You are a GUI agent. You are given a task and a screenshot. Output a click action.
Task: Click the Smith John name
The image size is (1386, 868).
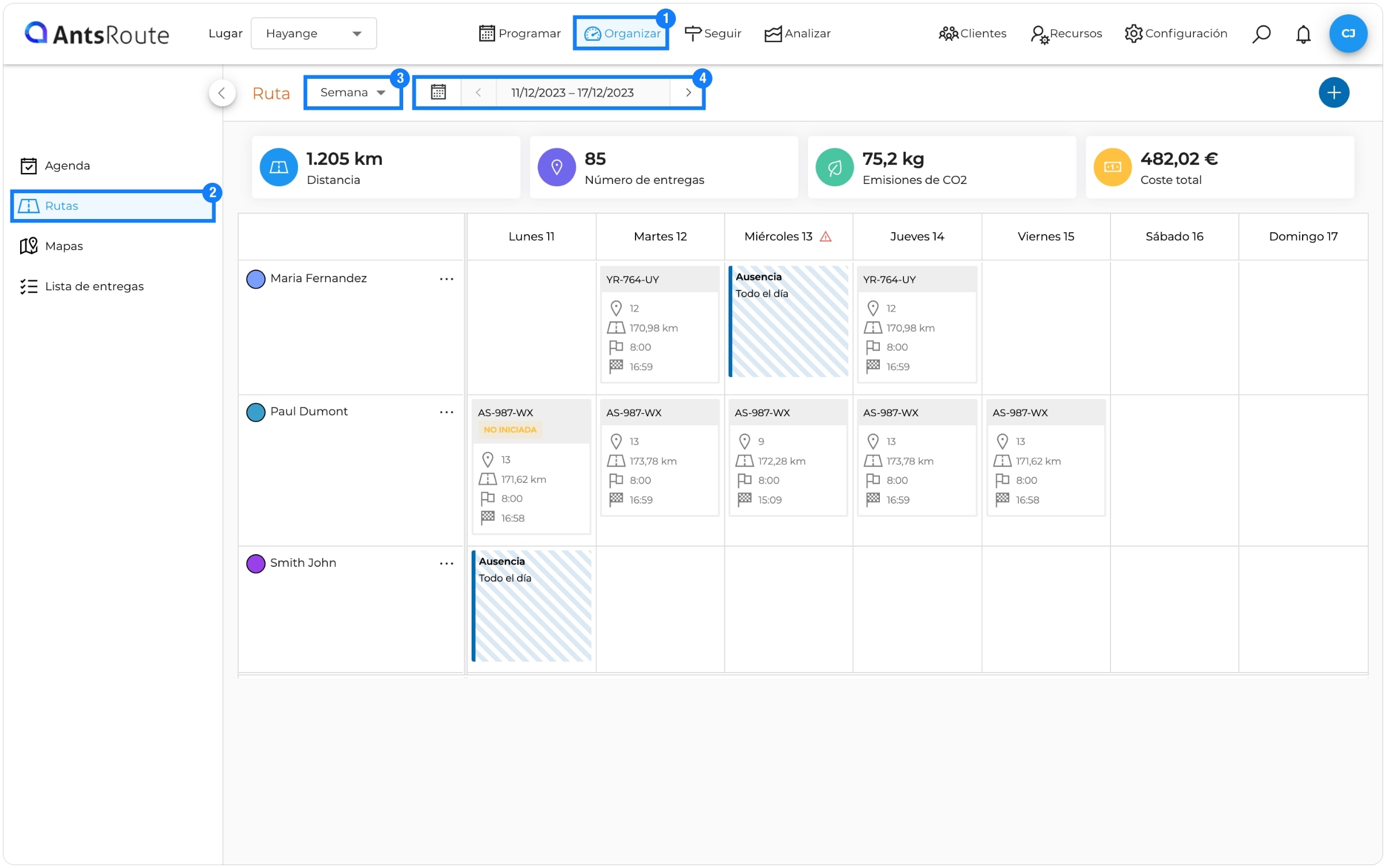pyautogui.click(x=303, y=563)
